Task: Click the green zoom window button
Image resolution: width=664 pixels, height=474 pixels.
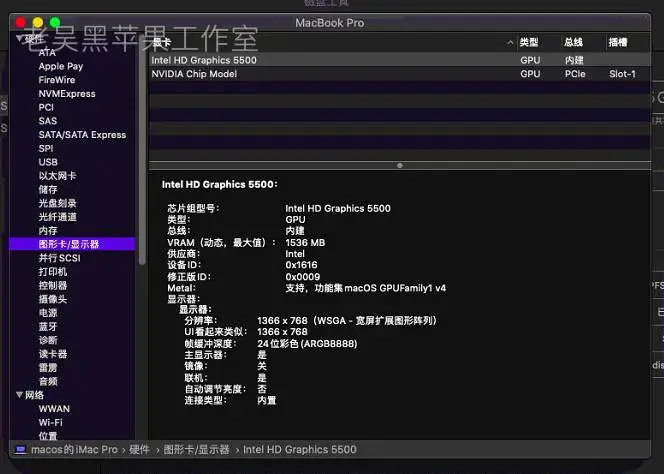Action: [x=55, y=22]
